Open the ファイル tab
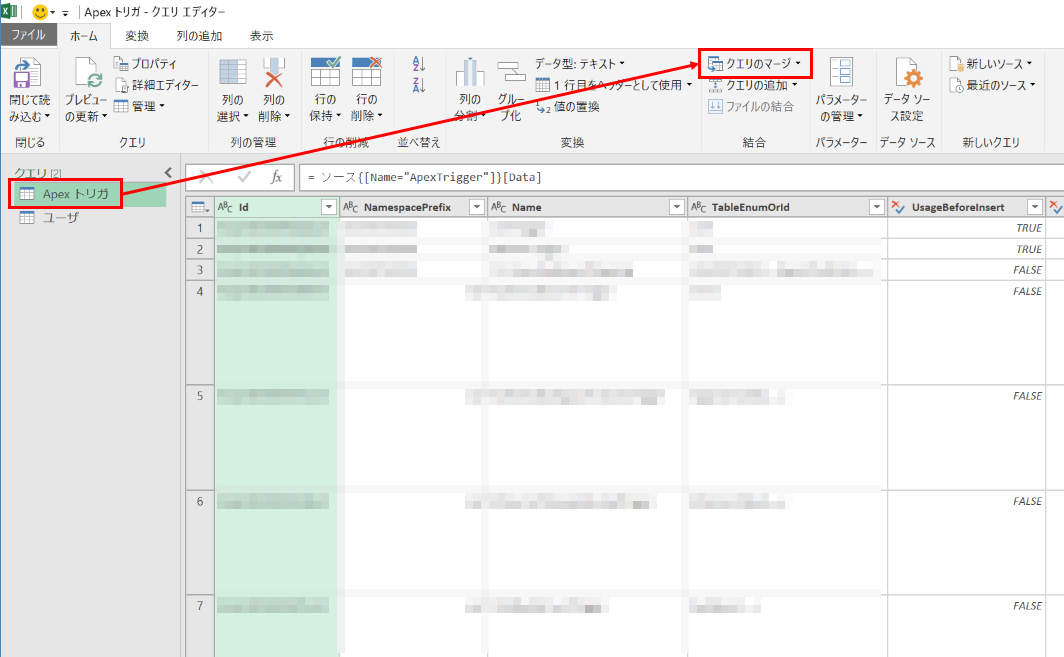Screen dimensions: 1064x657 28,35
